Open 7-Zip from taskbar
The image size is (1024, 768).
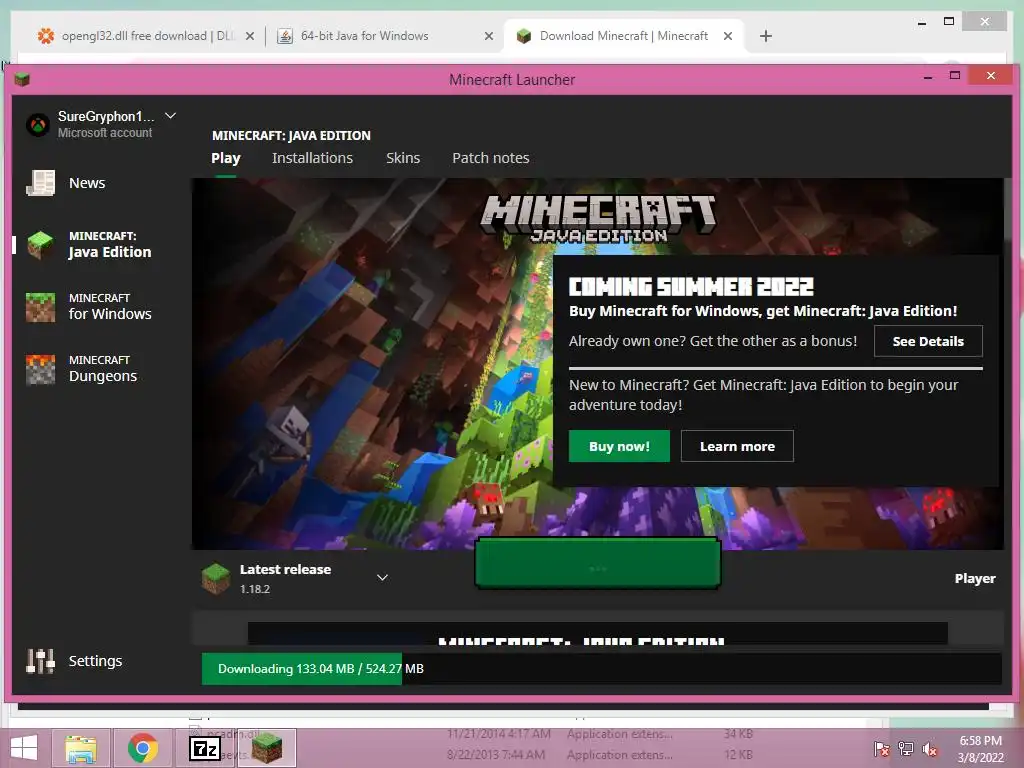(x=204, y=748)
